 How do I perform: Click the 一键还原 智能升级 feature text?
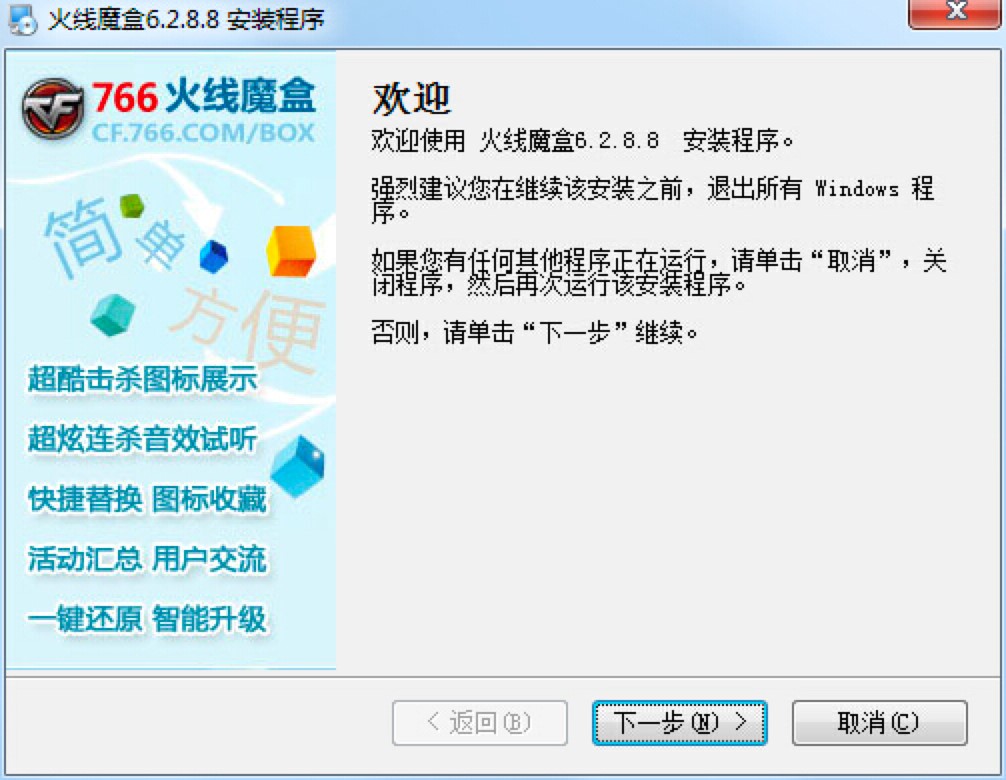pos(147,619)
